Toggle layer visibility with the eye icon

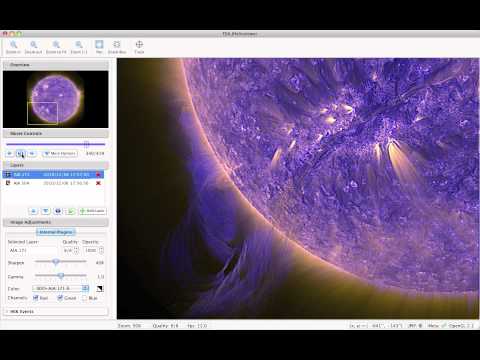pos(58,211)
